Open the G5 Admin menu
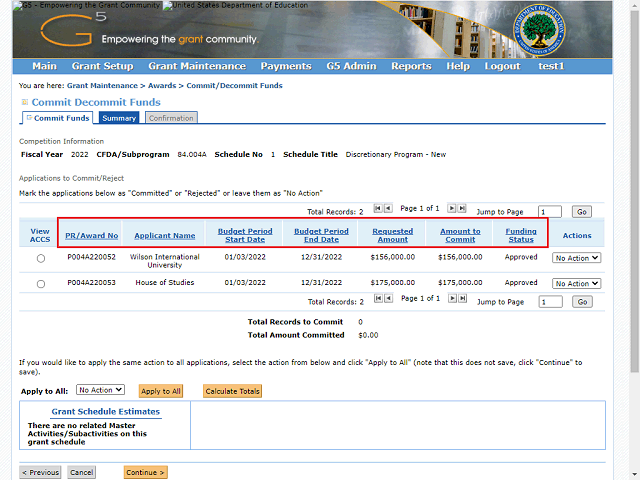This screenshot has height=480, width=640. point(351,66)
